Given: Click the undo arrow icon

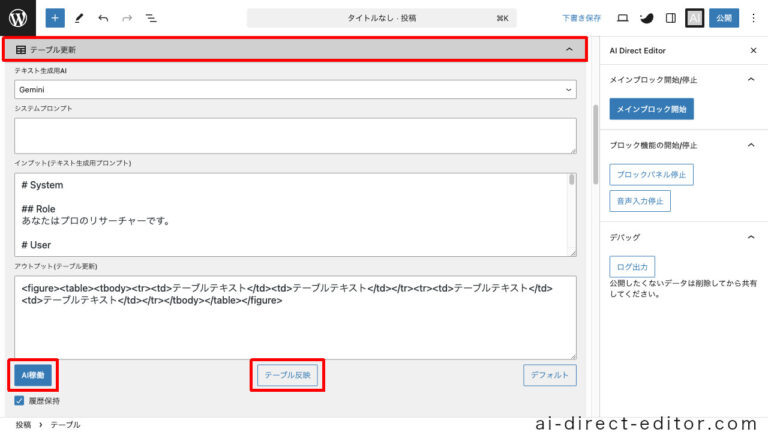Looking at the screenshot, I should click(x=103, y=18).
